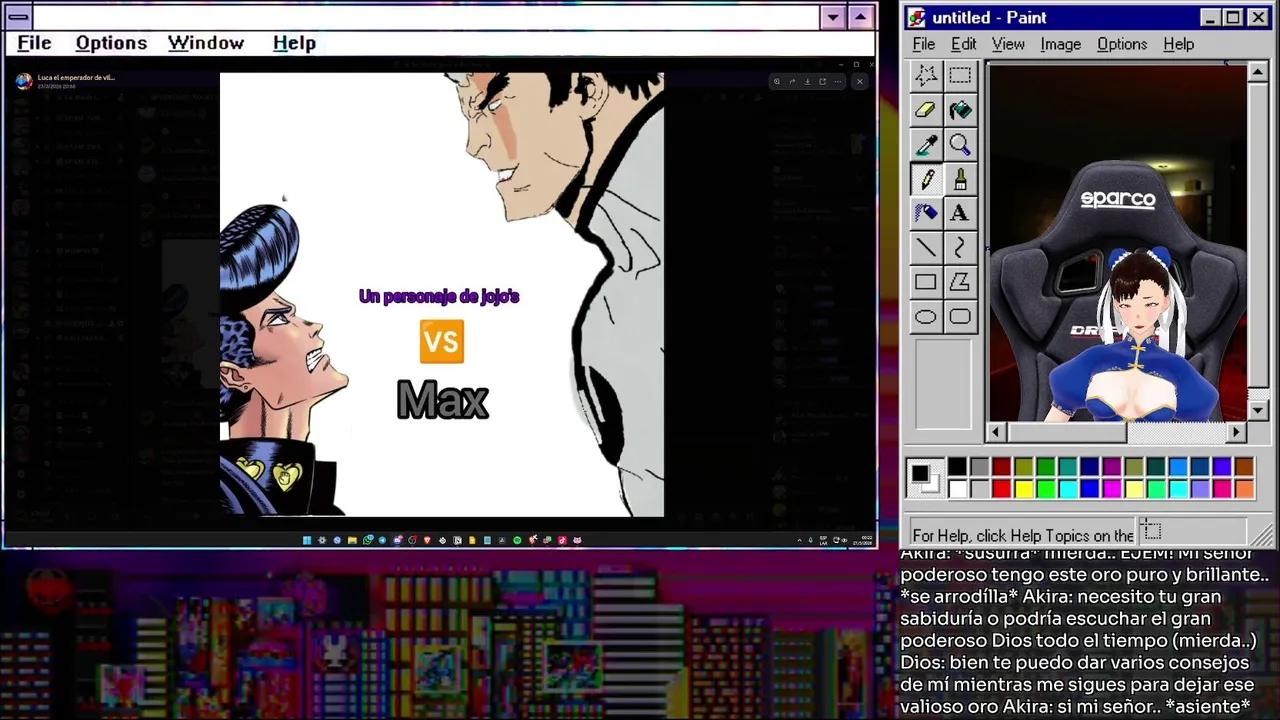
Task: Click the horizontal scrollbar thumb in Paint
Action: (x=1066, y=432)
